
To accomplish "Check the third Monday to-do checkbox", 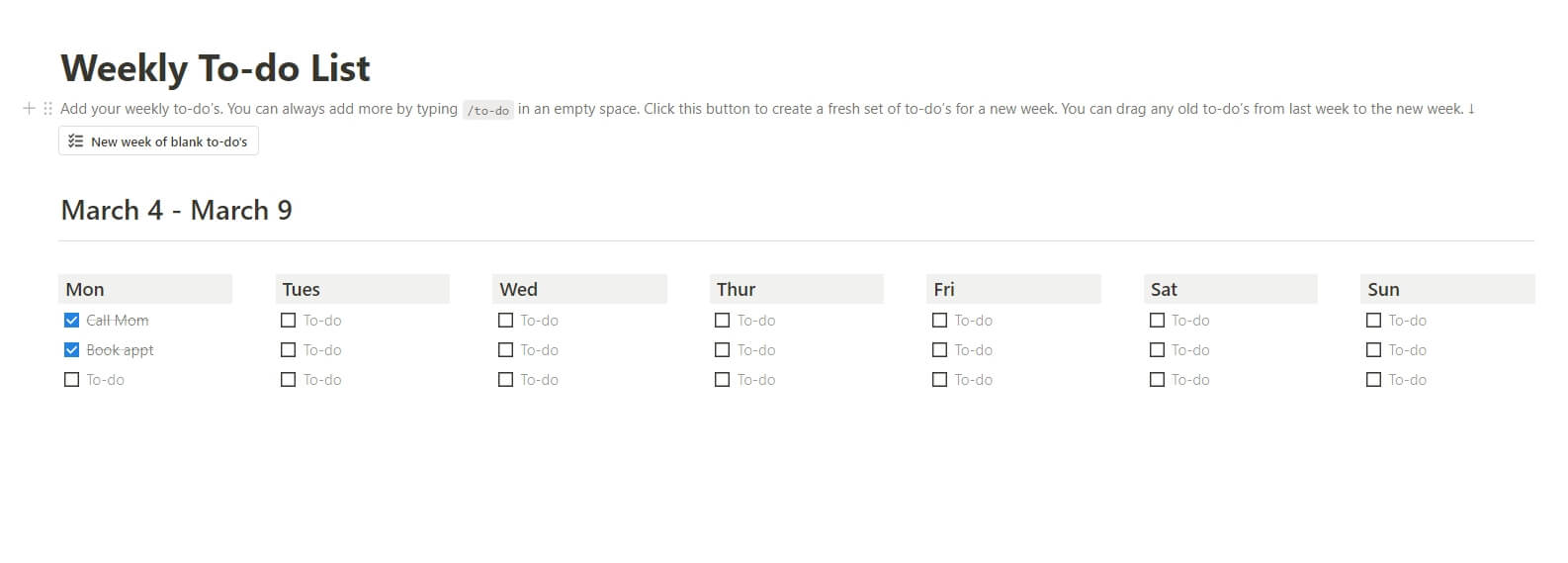I will [x=71, y=380].
